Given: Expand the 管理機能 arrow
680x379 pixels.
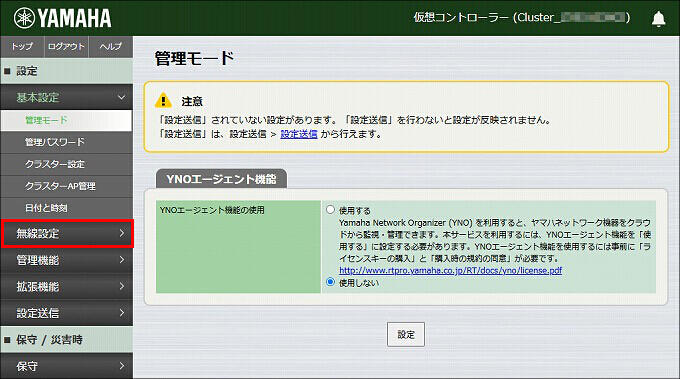Looking at the screenshot, I should pos(122,260).
